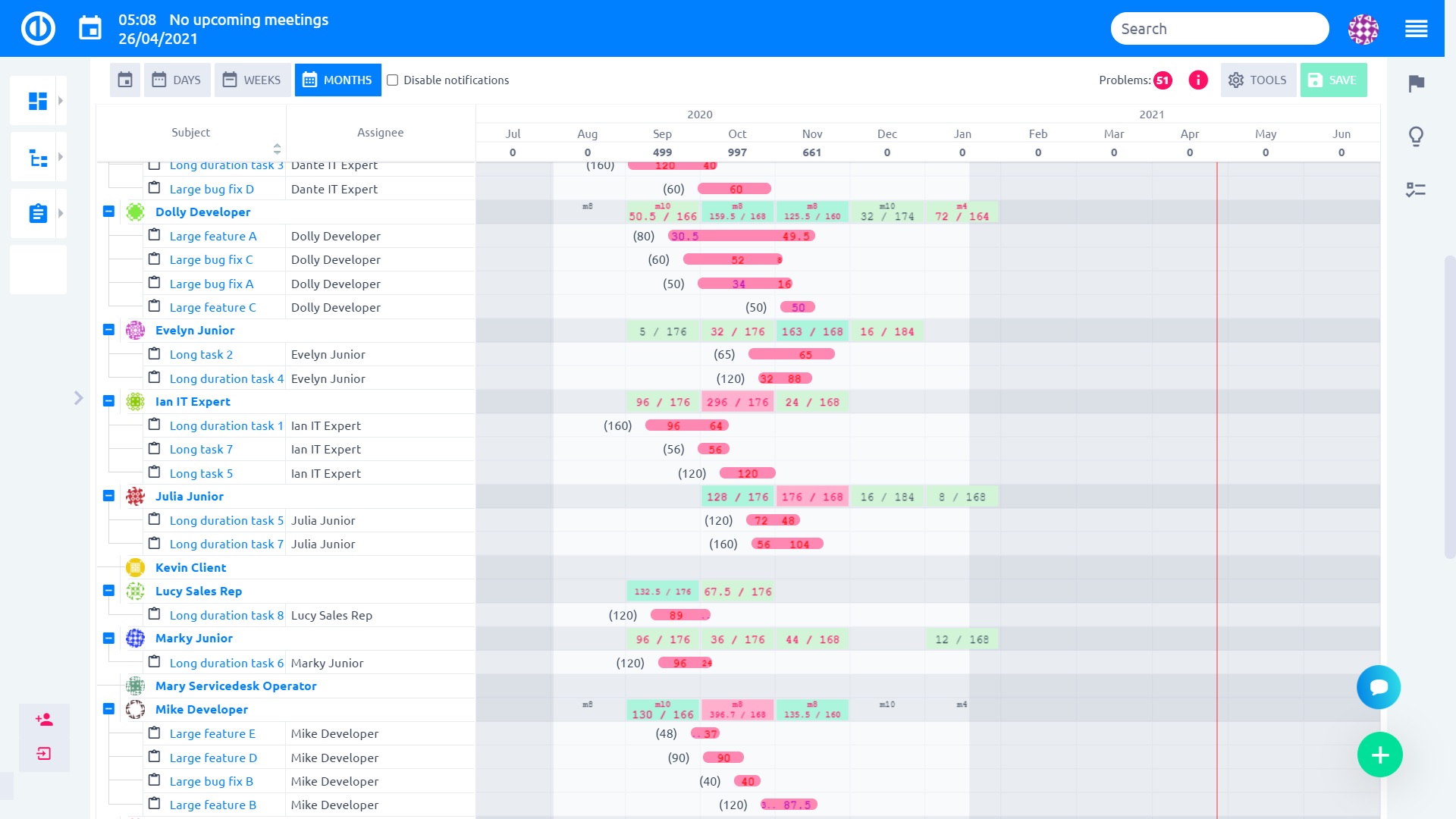This screenshot has height=819, width=1456.
Task: Open the calendar icon in top header
Action: coord(90,29)
